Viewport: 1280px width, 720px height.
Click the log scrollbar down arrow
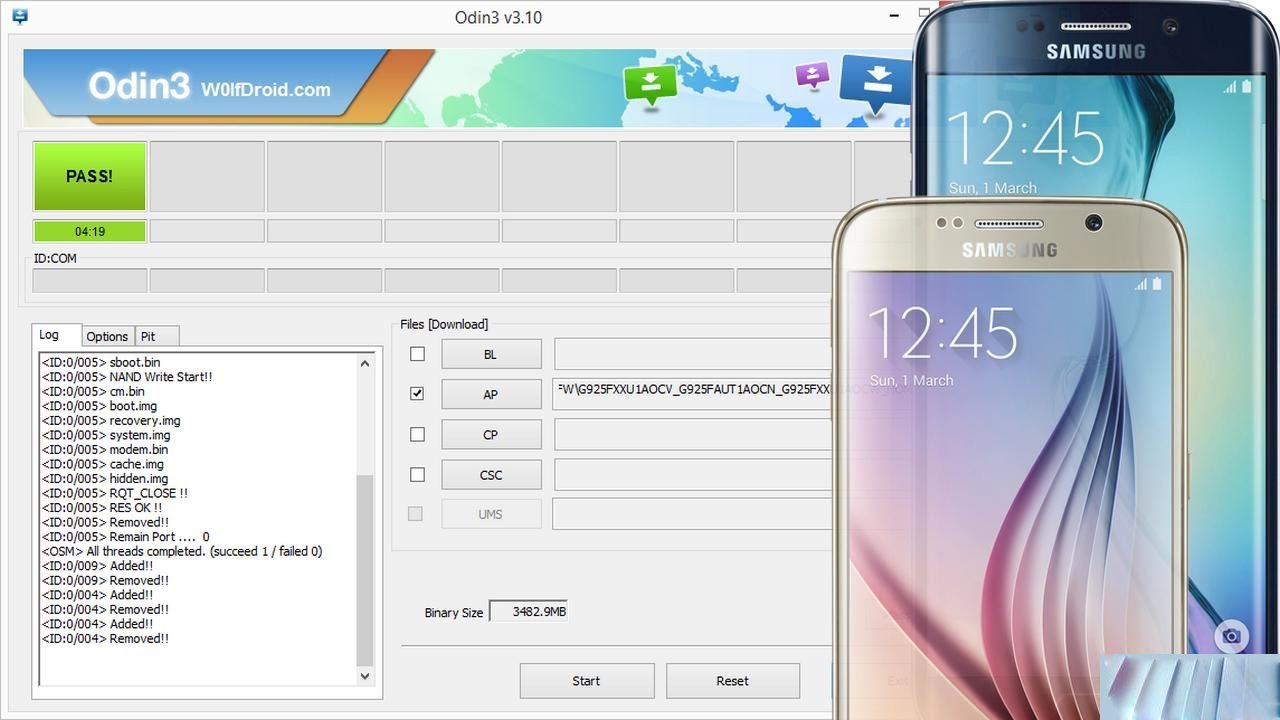pos(365,676)
